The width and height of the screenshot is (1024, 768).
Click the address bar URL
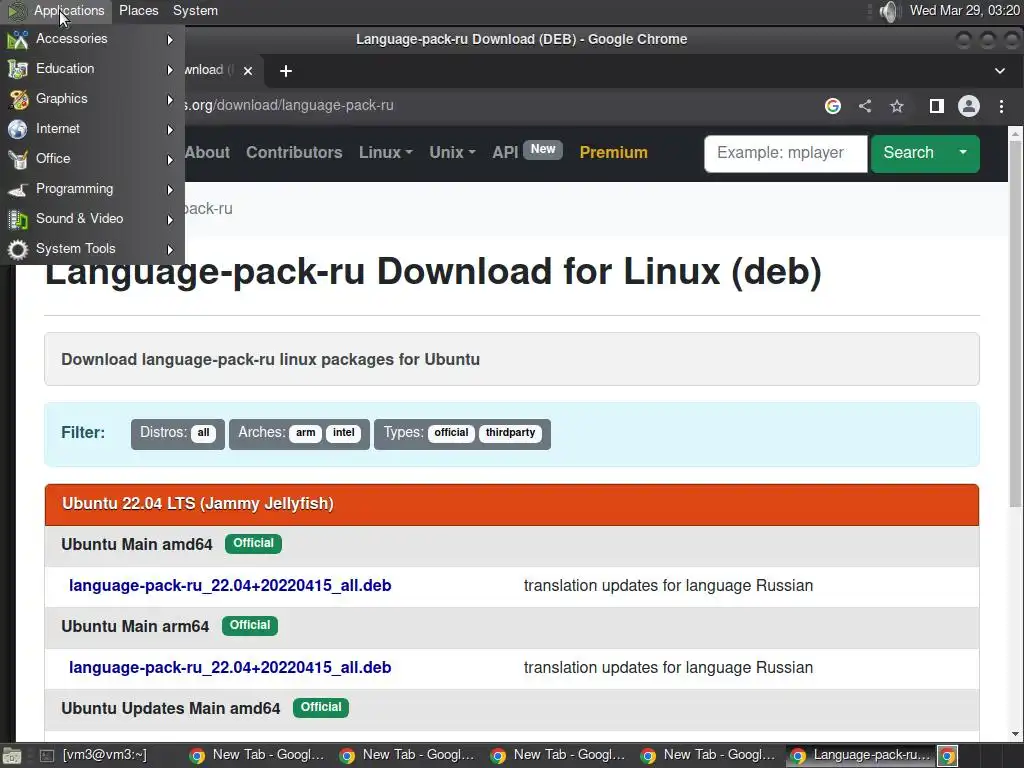tap(288, 105)
